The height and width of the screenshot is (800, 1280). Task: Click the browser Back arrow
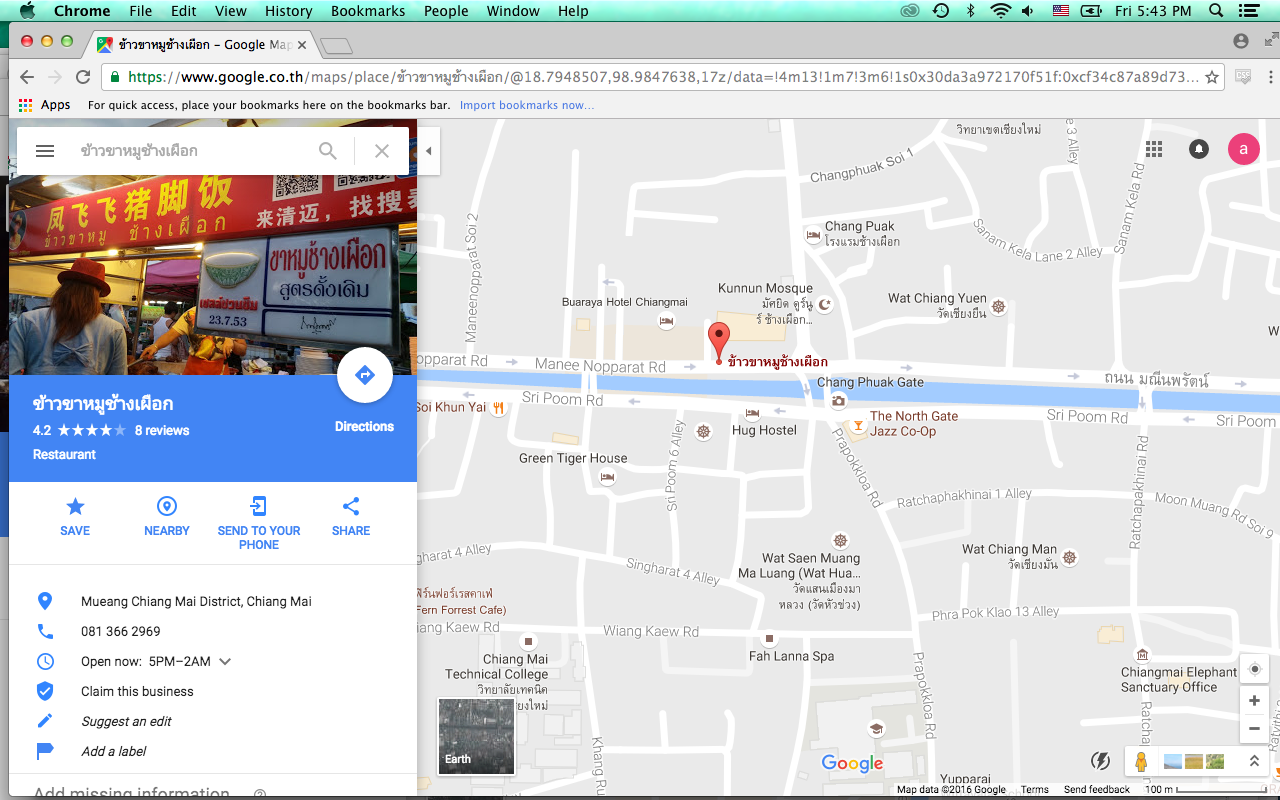point(27,77)
